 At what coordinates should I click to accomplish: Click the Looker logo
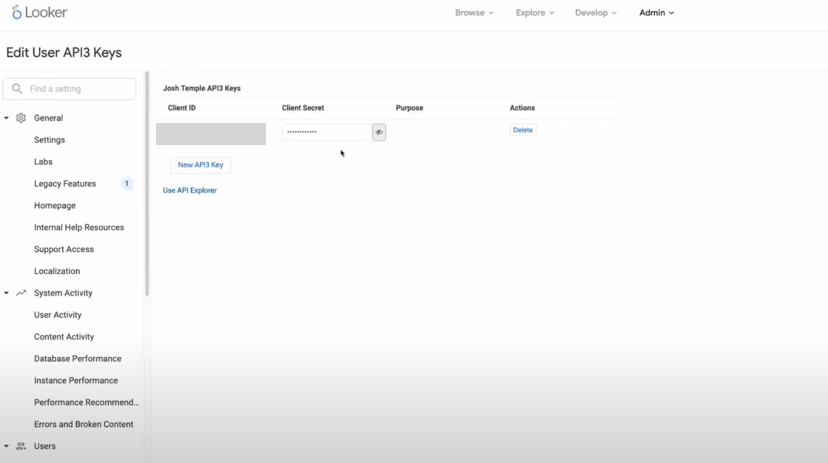coord(40,12)
